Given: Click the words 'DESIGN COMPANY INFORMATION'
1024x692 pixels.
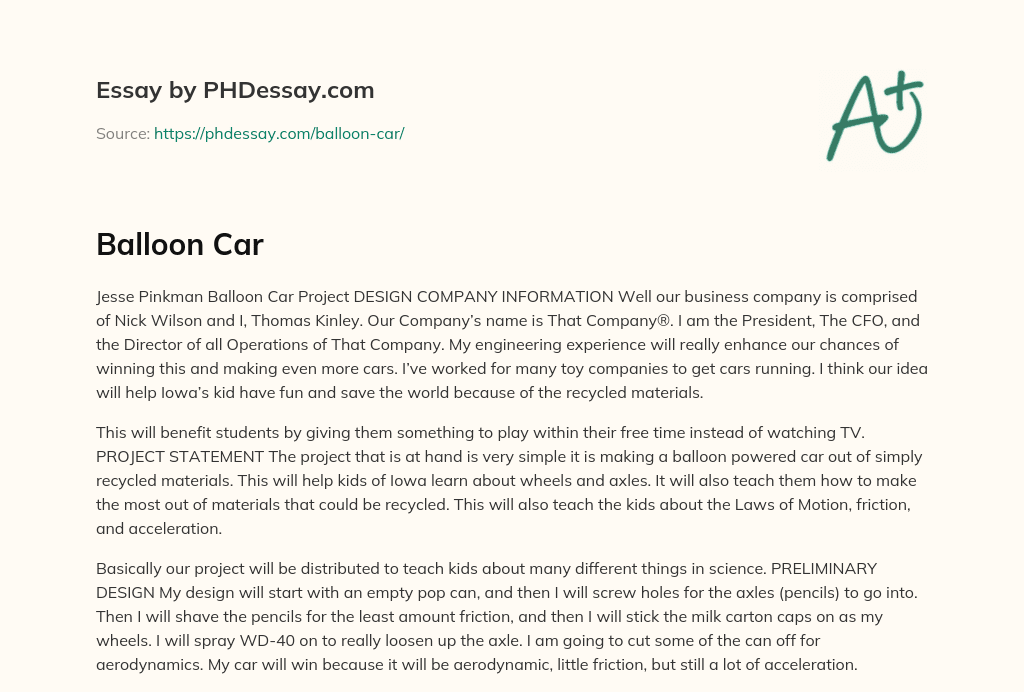Looking at the screenshot, I should (483, 296).
